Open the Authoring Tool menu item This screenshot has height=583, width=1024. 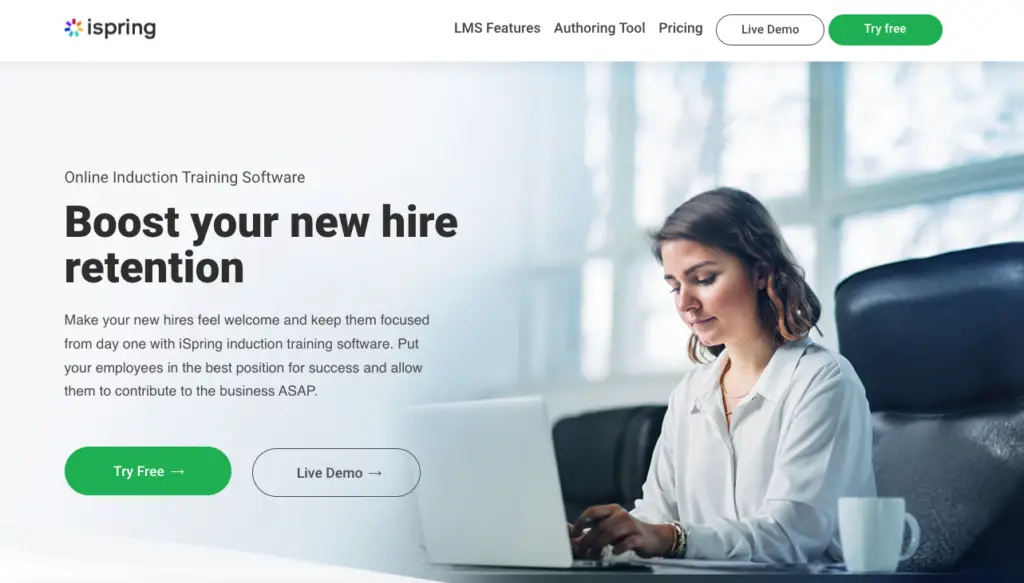click(600, 28)
